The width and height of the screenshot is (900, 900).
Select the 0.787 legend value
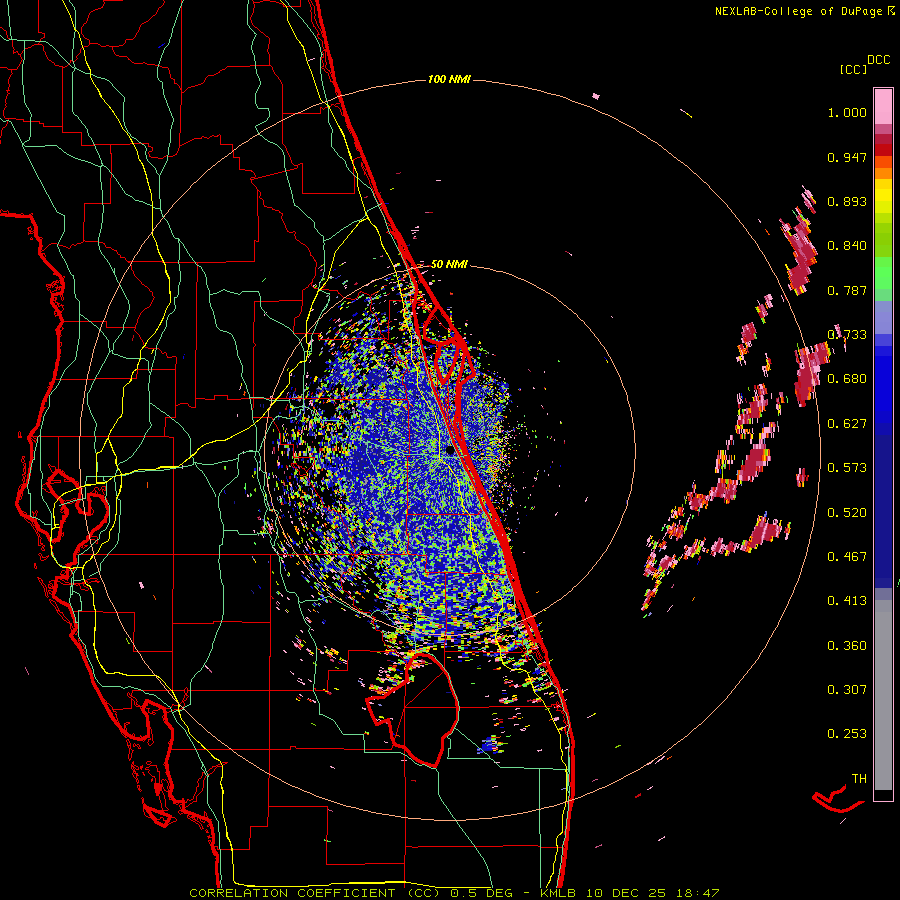tap(847, 290)
